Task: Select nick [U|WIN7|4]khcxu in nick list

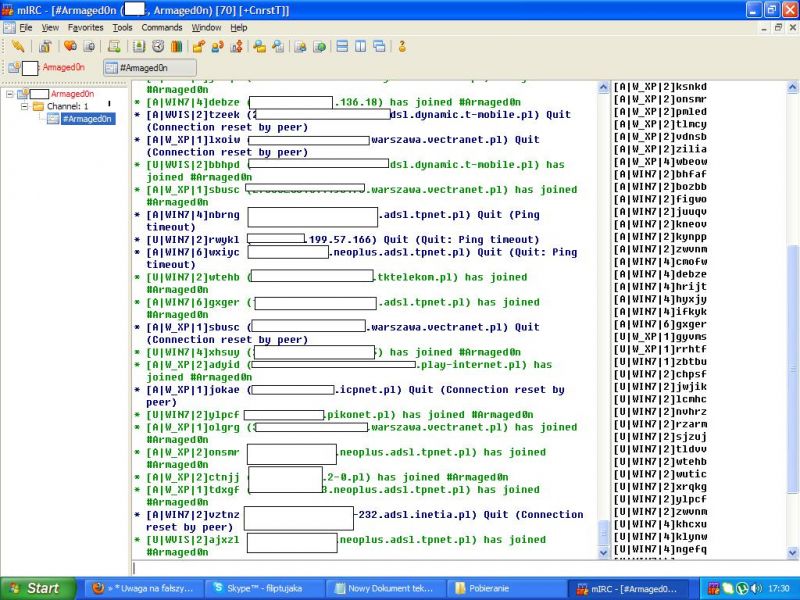Action: (660, 524)
